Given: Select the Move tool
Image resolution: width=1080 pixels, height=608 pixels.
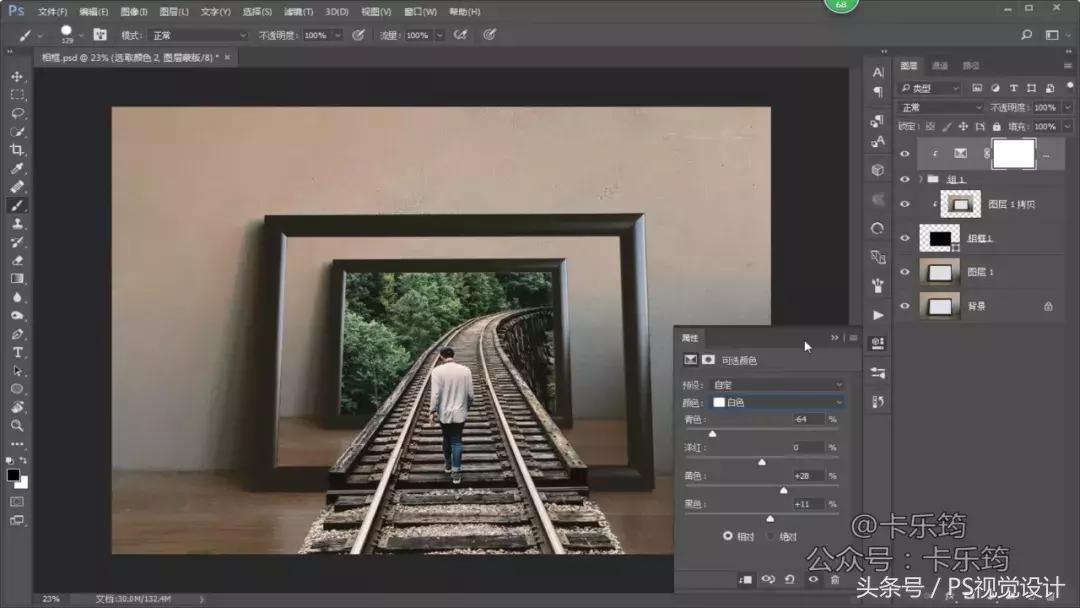Looking at the screenshot, I should coord(17,77).
